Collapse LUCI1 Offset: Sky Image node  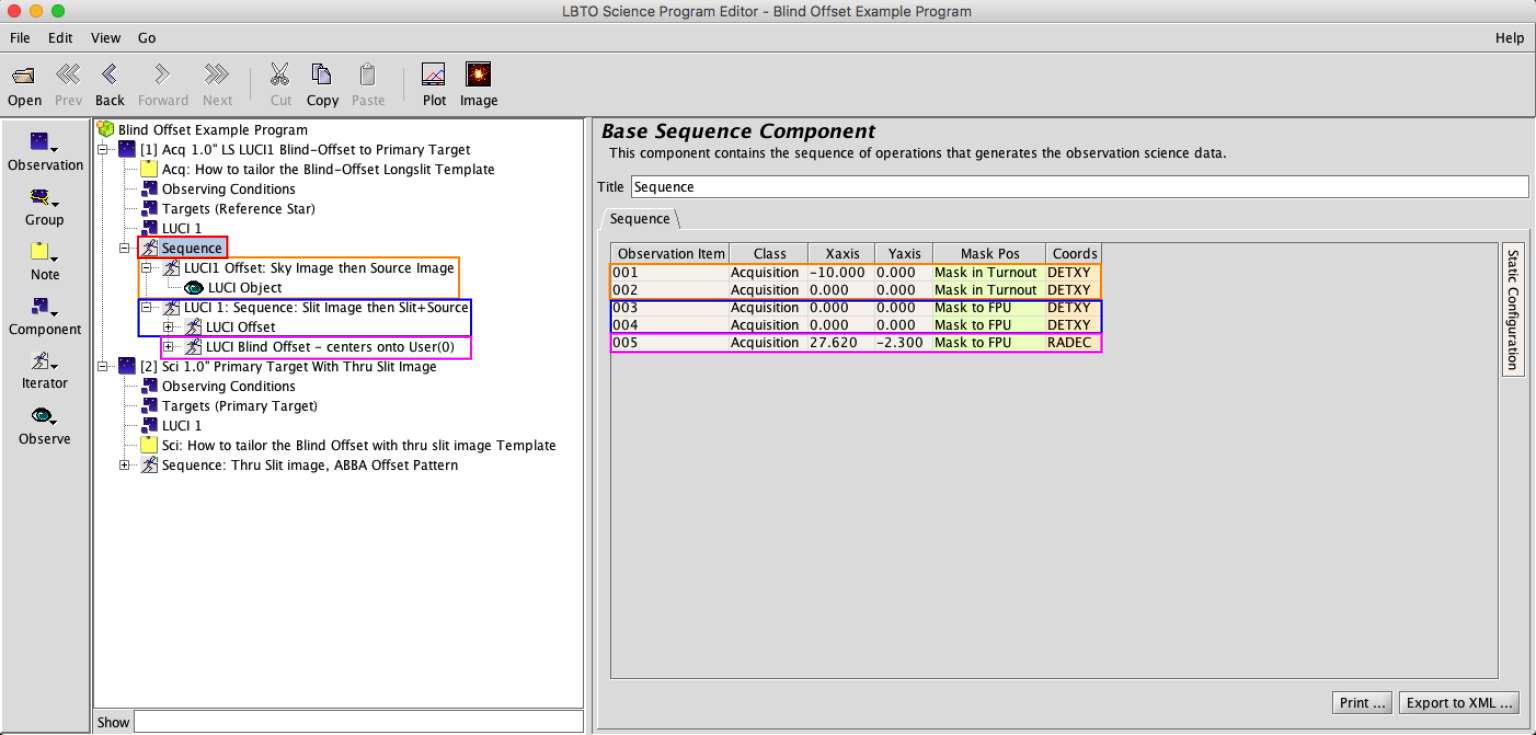[147, 268]
